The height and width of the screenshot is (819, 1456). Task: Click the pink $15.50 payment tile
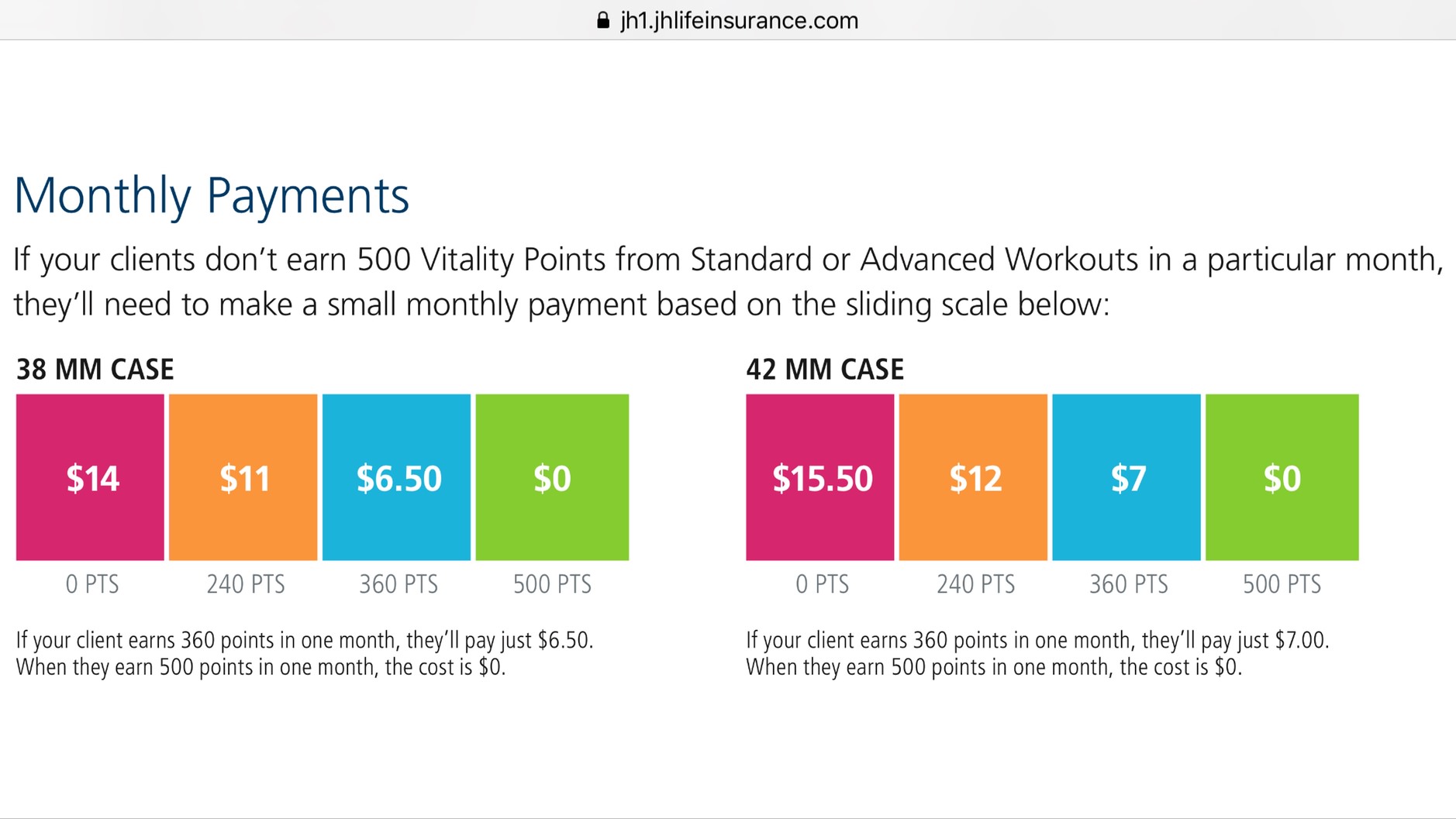(820, 477)
